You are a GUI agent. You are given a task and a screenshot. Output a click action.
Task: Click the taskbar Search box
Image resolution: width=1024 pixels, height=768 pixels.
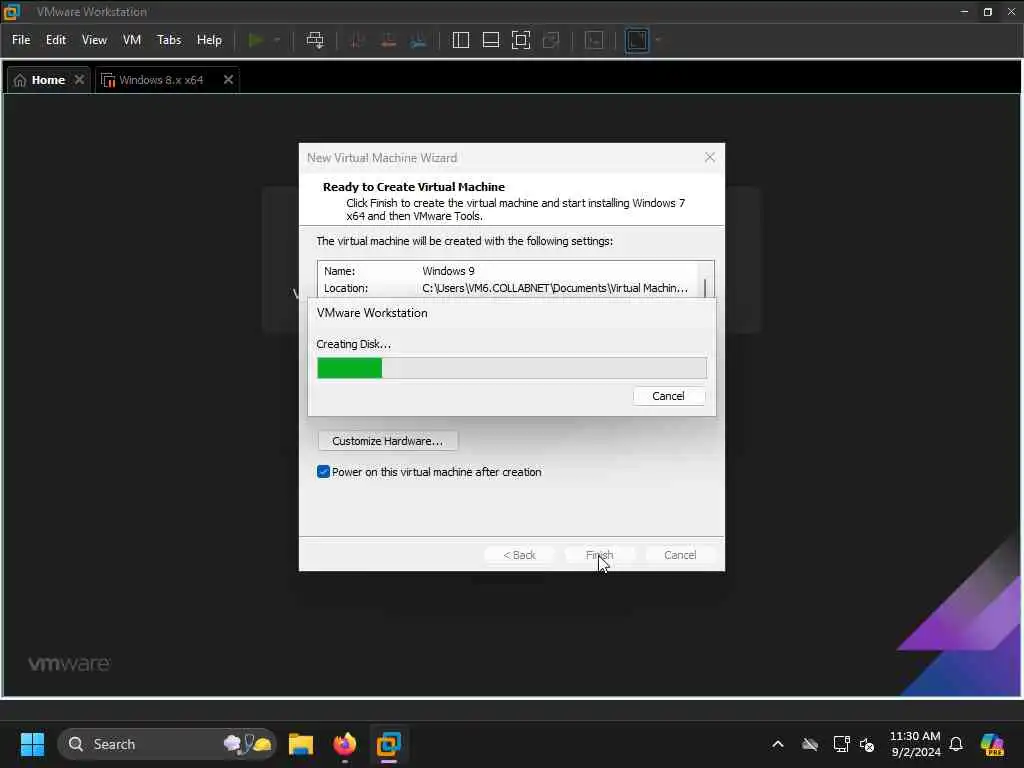pyautogui.click(x=167, y=744)
